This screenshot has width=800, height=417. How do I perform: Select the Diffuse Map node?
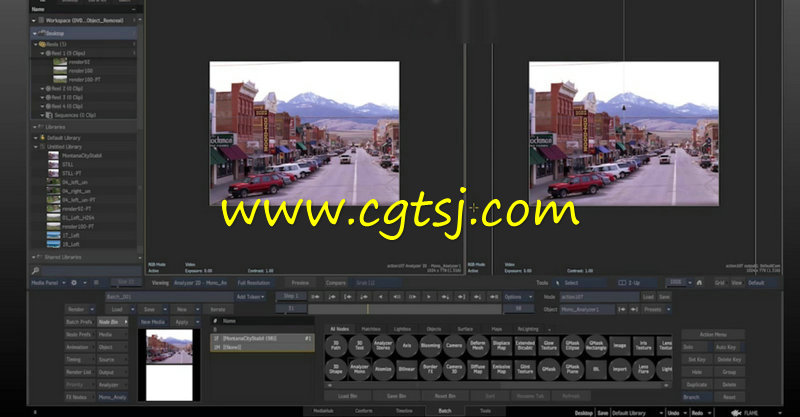tap(478, 369)
